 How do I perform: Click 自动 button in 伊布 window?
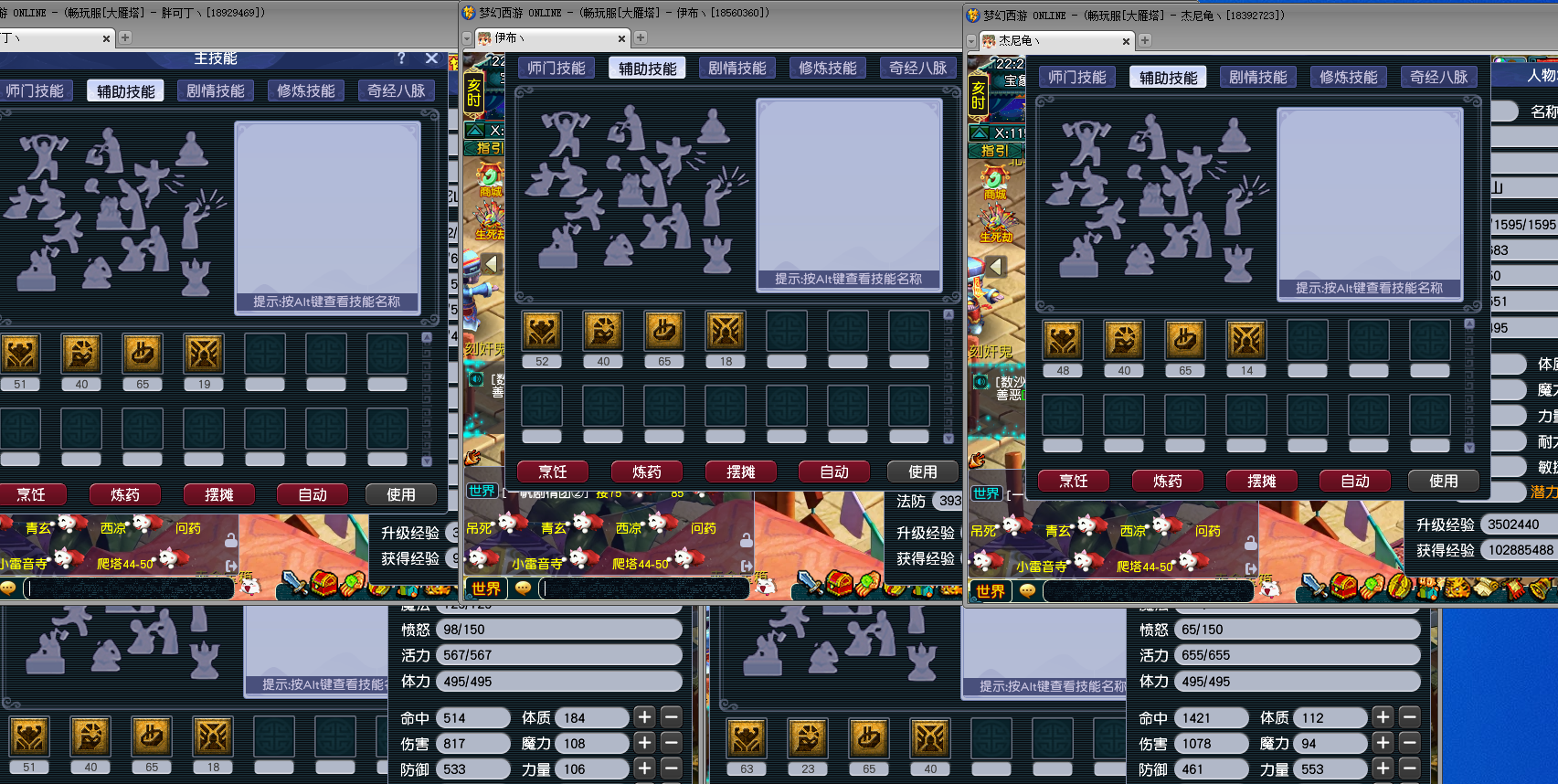834,472
